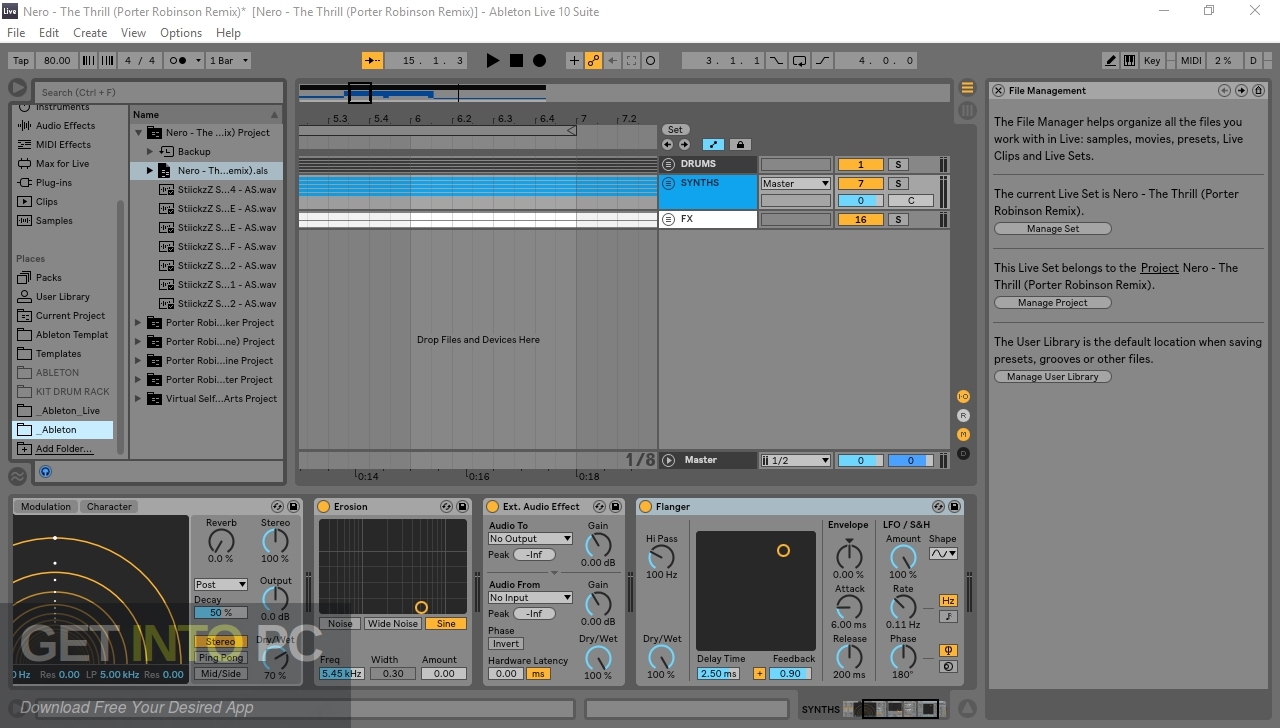The width and height of the screenshot is (1280, 728).
Task: Open the Master 1/2 output dropdown
Action: point(795,460)
